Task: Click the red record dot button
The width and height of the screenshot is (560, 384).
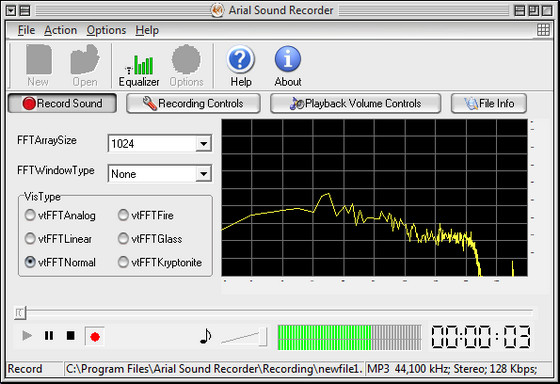Action: pyautogui.click(x=95, y=336)
